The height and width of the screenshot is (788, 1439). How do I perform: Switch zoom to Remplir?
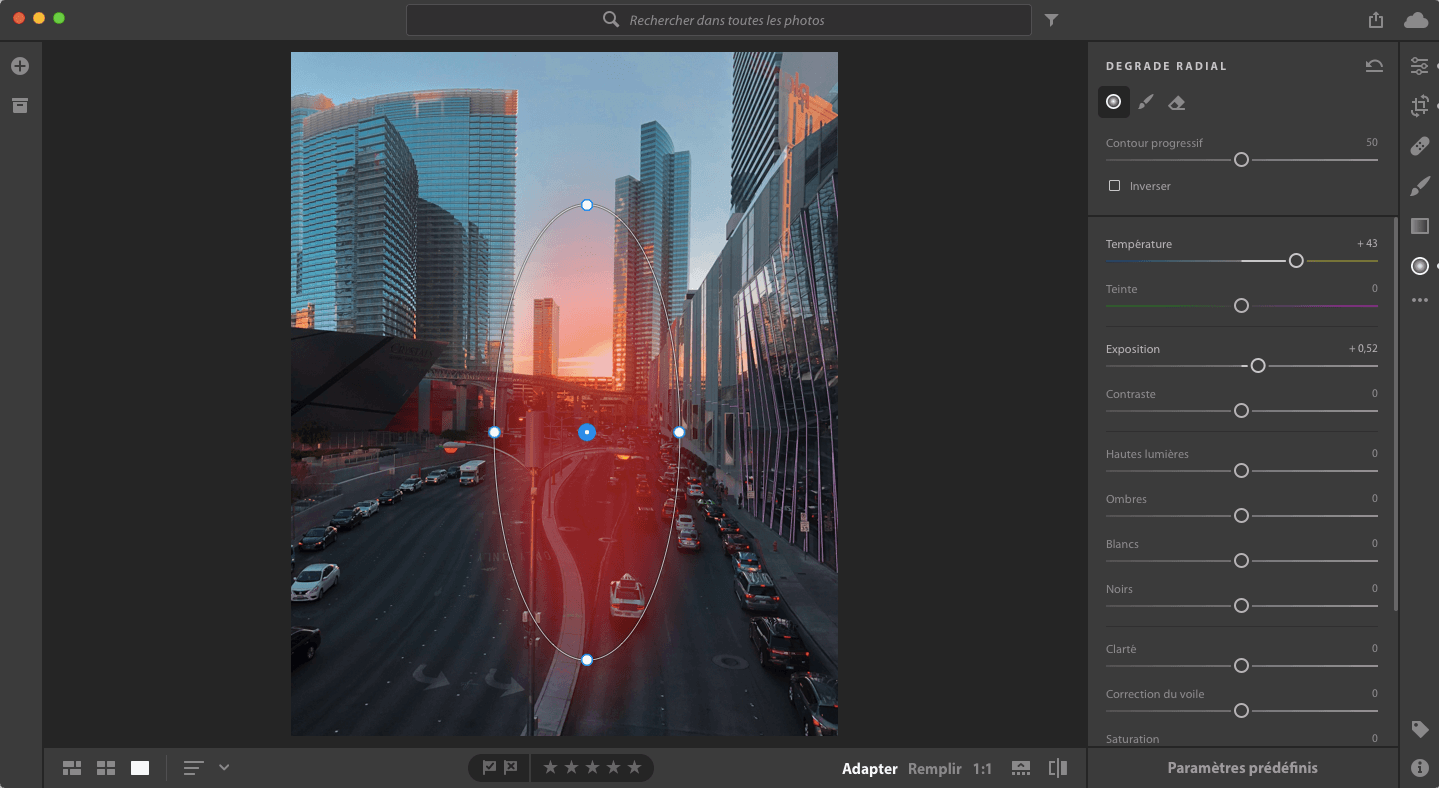coord(934,769)
